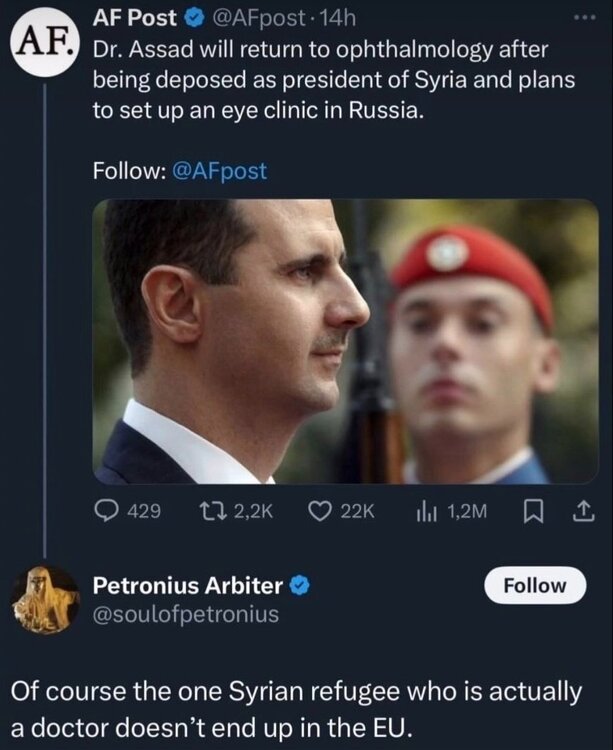Click Petronius Arbiter's verified badge
The image size is (613, 750).
coord(297,585)
